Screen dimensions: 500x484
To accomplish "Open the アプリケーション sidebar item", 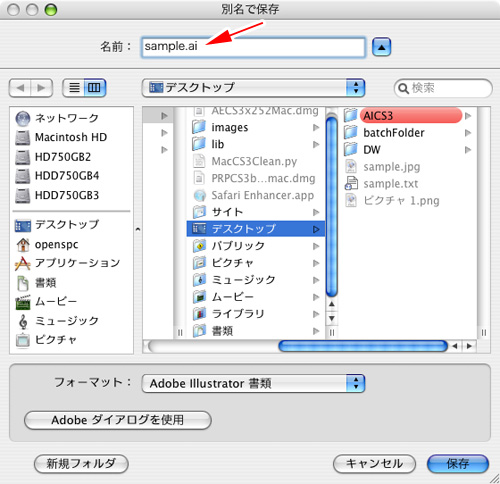I will coord(67,263).
